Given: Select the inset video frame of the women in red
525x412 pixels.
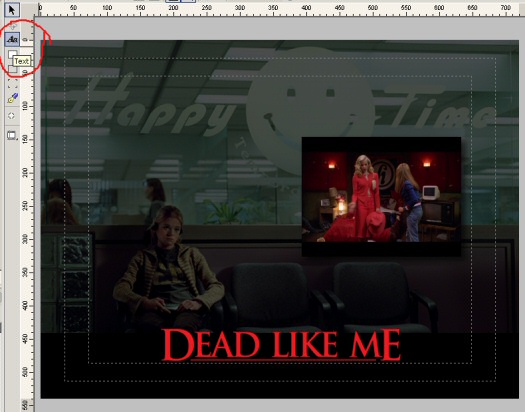Looking at the screenshot, I should 381,196.
